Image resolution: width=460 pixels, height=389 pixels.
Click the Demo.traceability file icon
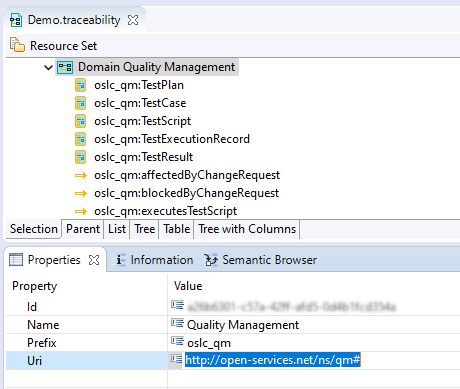point(16,20)
